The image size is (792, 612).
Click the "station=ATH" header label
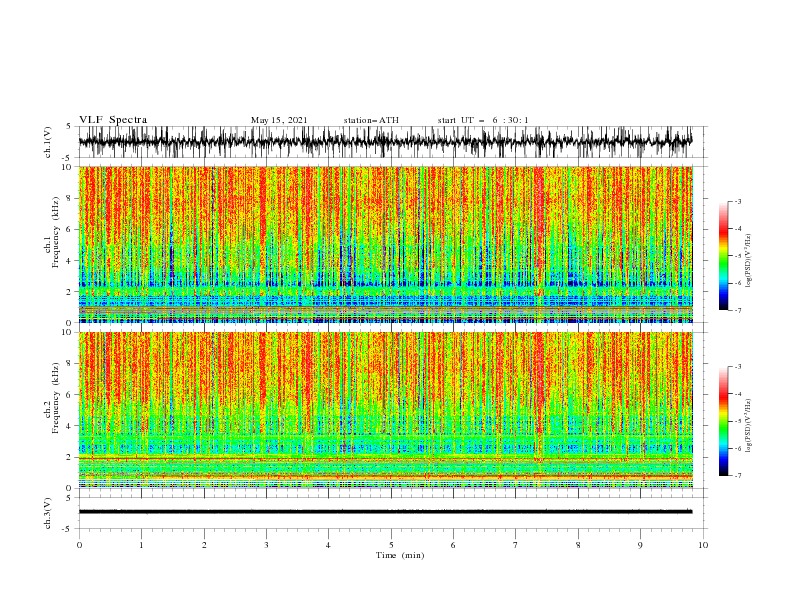(371, 120)
